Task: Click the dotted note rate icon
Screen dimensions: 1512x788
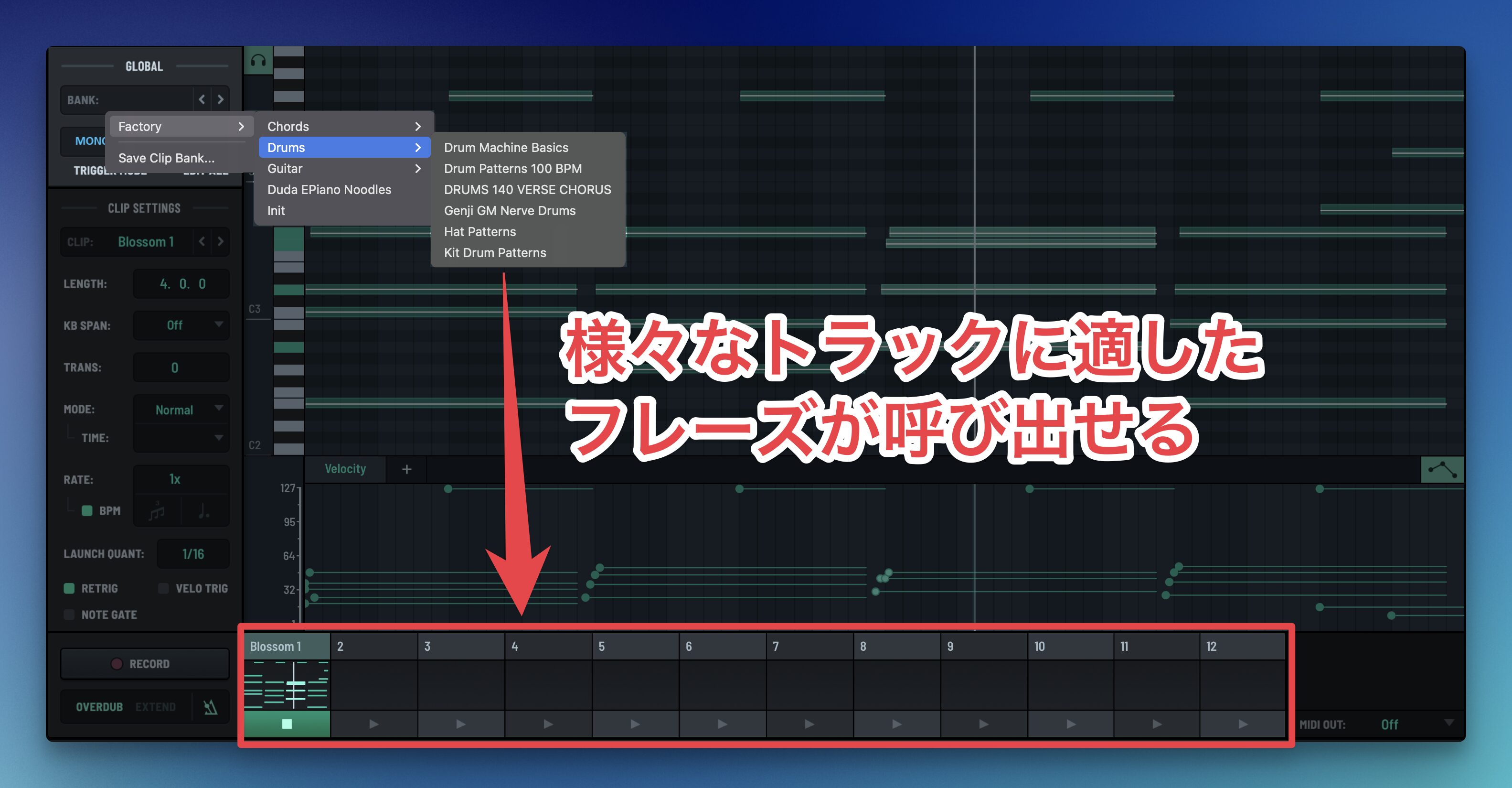Action: coord(203,511)
